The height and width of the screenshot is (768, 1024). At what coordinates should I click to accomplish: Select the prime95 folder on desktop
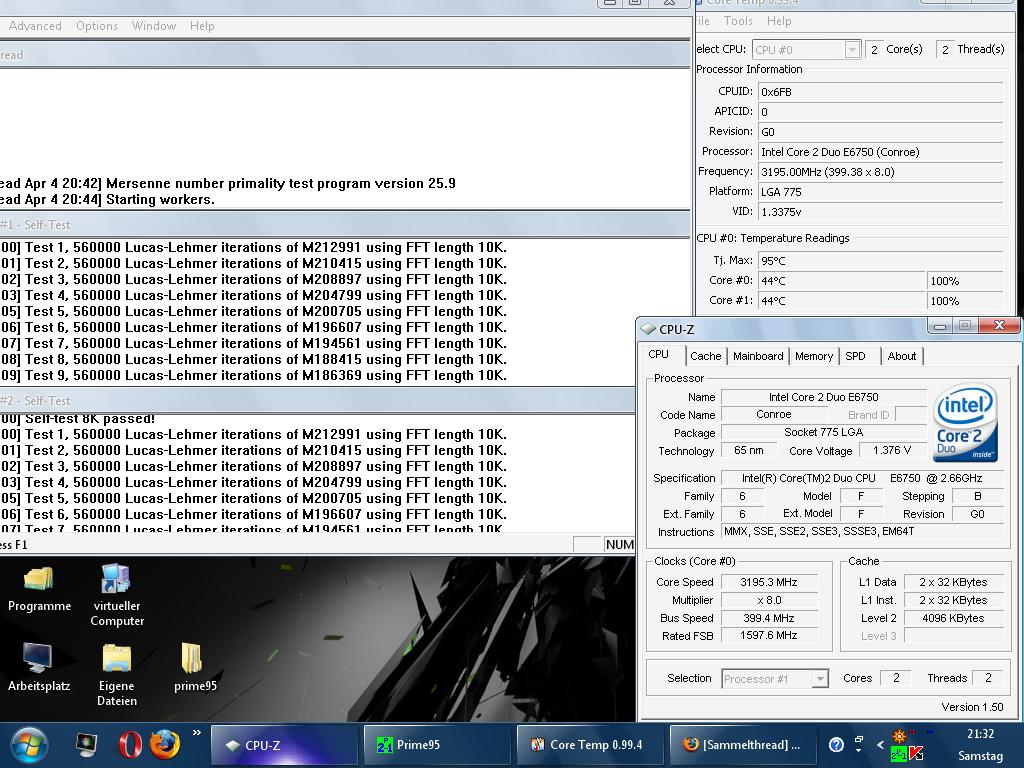click(x=195, y=667)
